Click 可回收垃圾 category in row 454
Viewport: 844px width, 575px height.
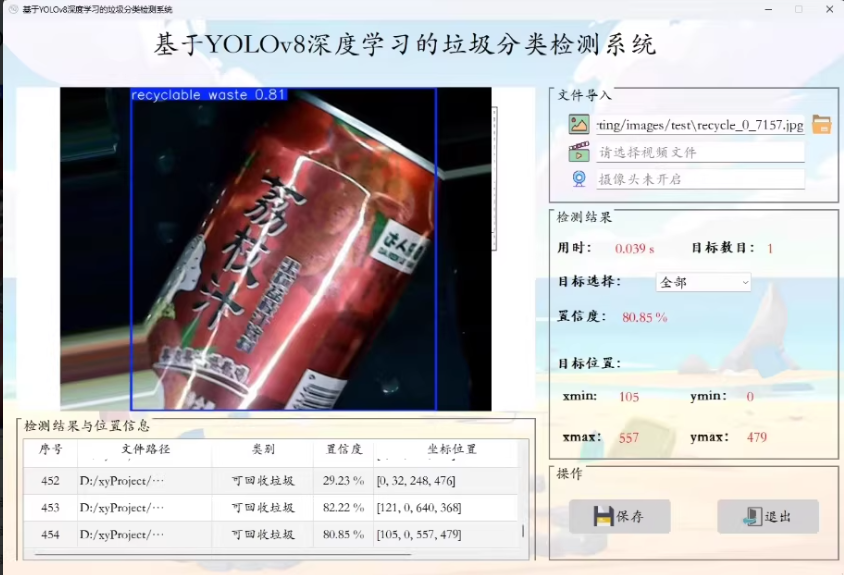(263, 535)
